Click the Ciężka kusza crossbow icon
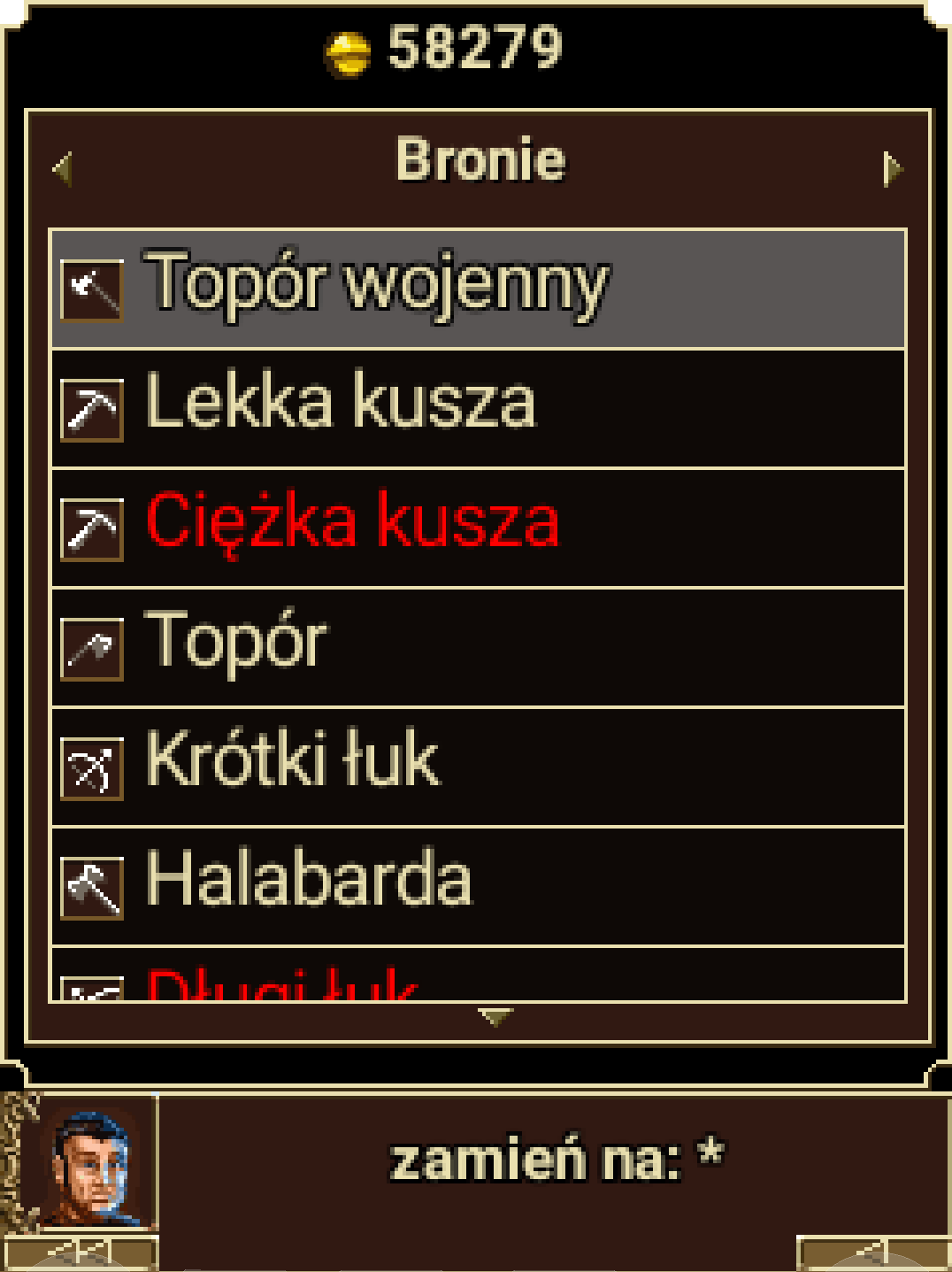 click(92, 529)
